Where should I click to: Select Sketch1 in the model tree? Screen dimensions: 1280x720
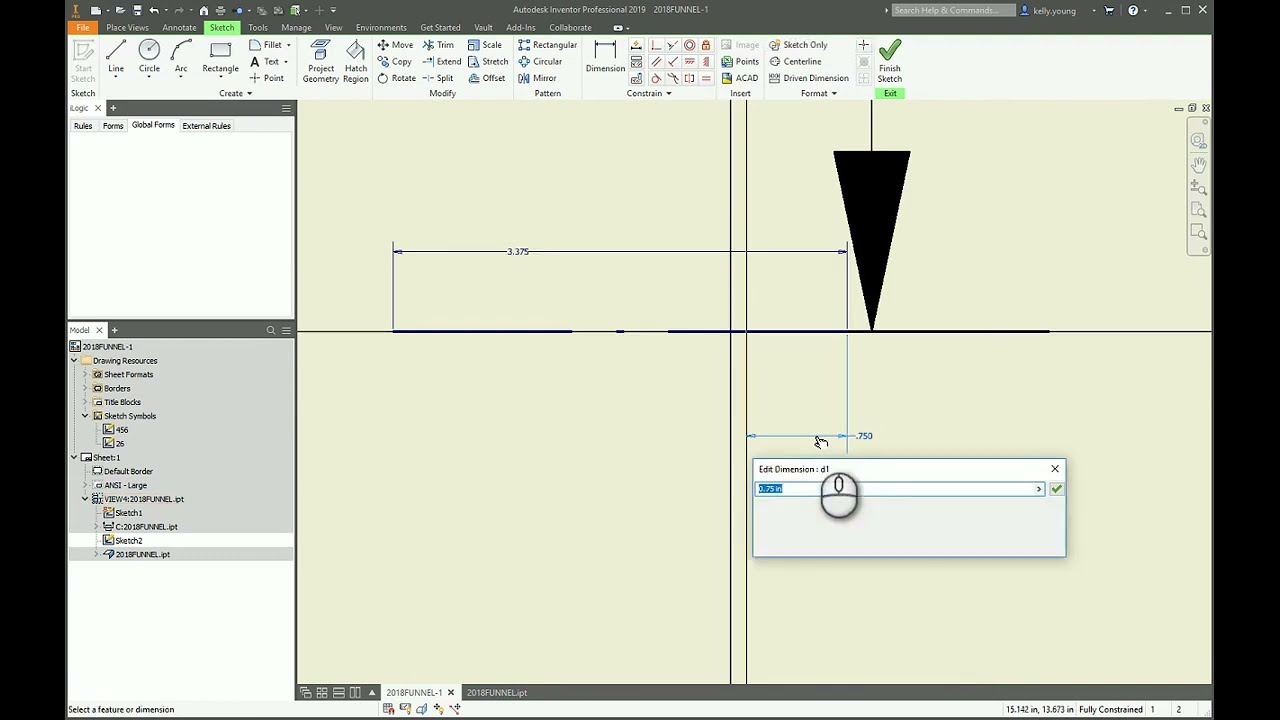pos(128,513)
